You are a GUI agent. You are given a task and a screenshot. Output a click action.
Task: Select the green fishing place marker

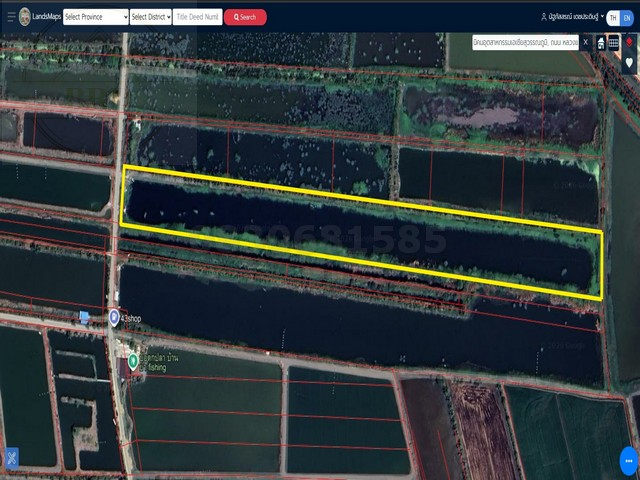pos(132,360)
